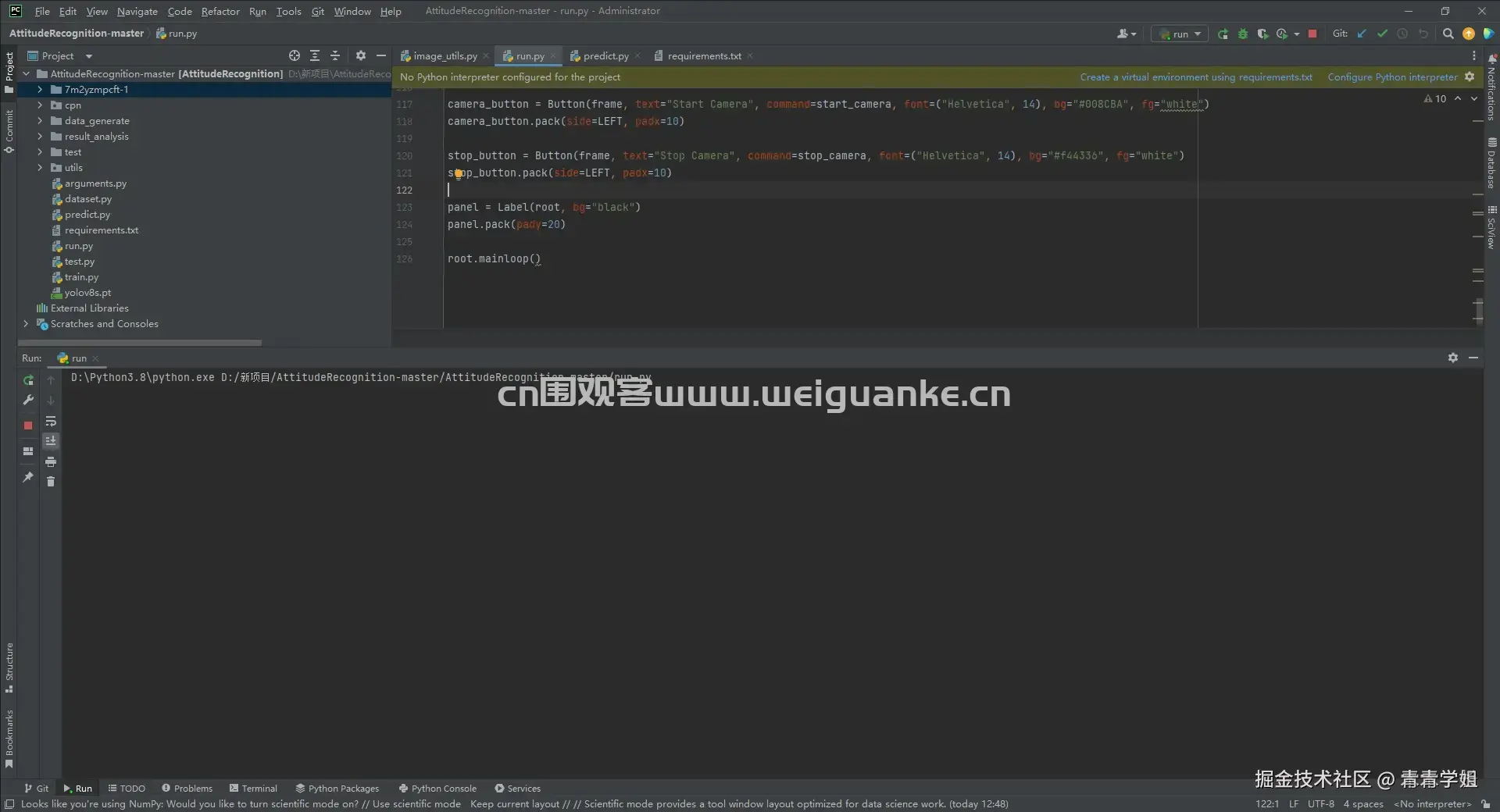
Task: Toggle the Bookmarks side tool window
Action: [9, 738]
